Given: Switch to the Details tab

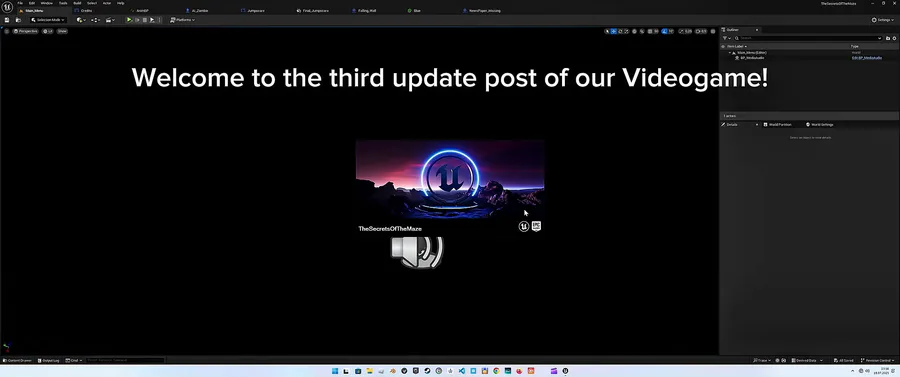Looking at the screenshot, I should (x=732, y=125).
